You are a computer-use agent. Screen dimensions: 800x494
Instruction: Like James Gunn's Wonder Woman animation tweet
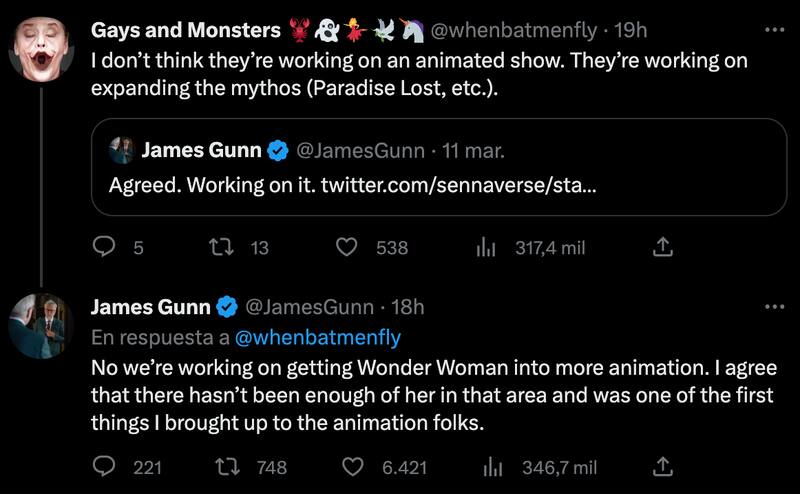[x=352, y=466]
